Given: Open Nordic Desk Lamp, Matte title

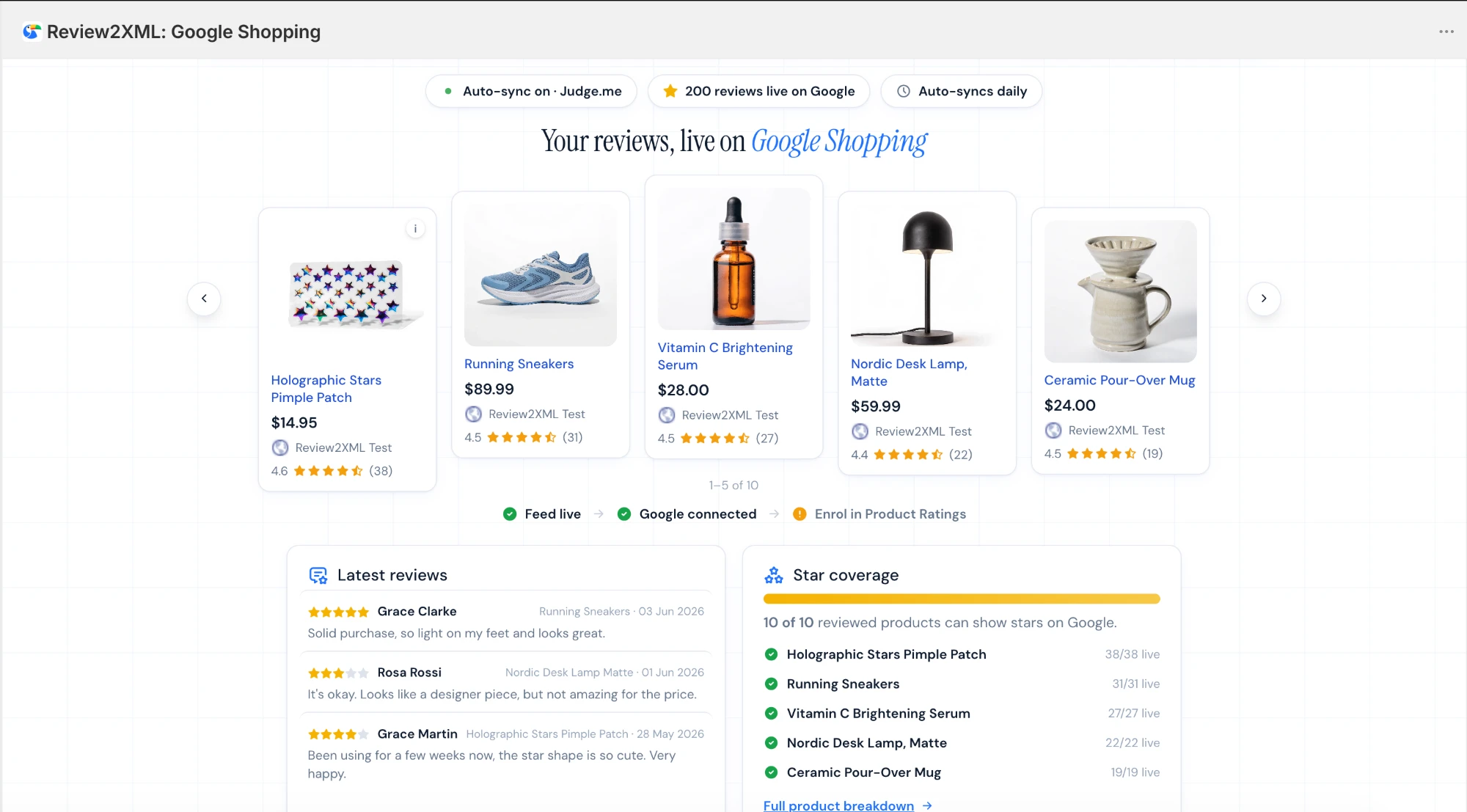Looking at the screenshot, I should (909, 373).
